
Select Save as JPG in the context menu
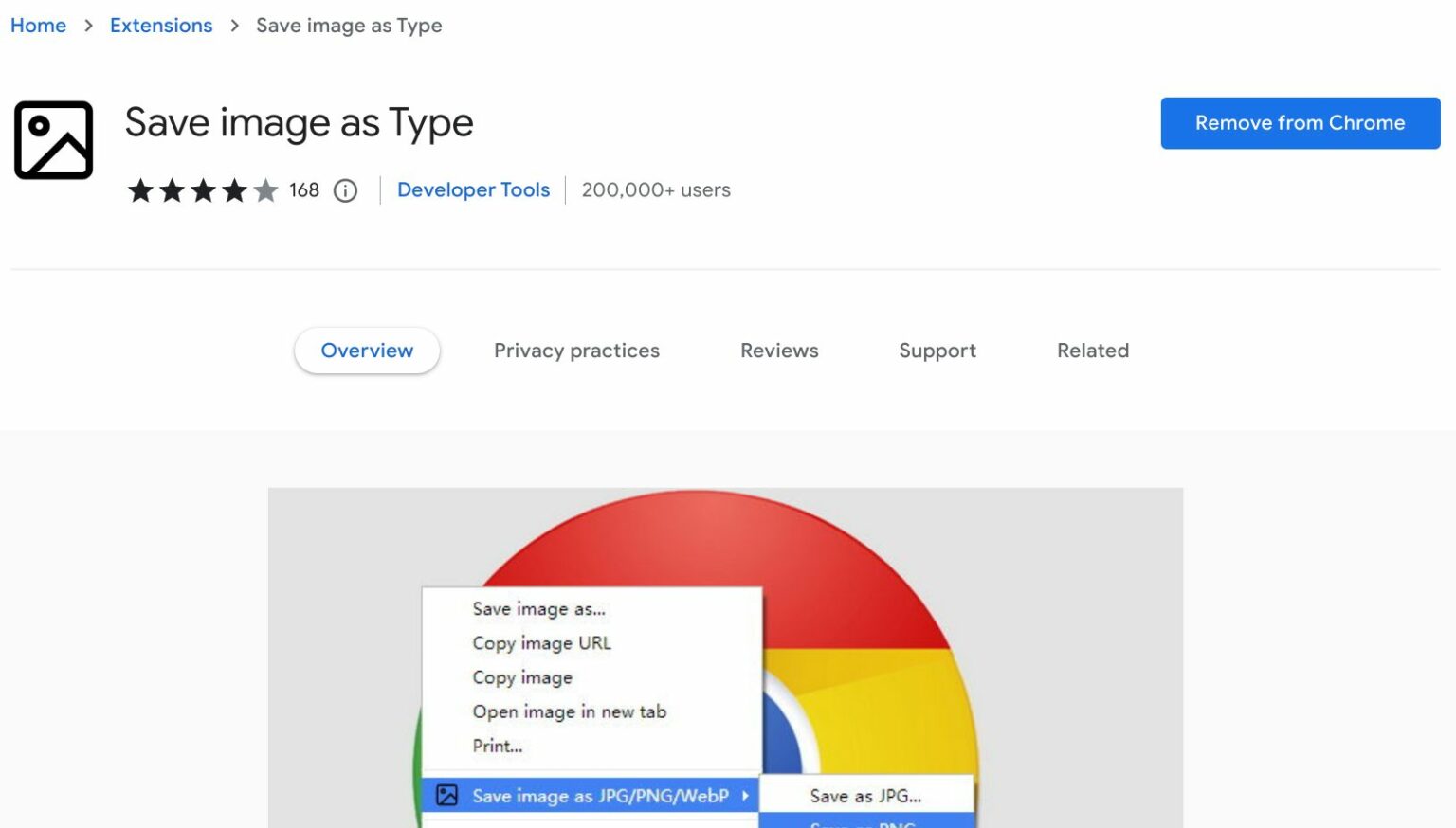coord(864,796)
